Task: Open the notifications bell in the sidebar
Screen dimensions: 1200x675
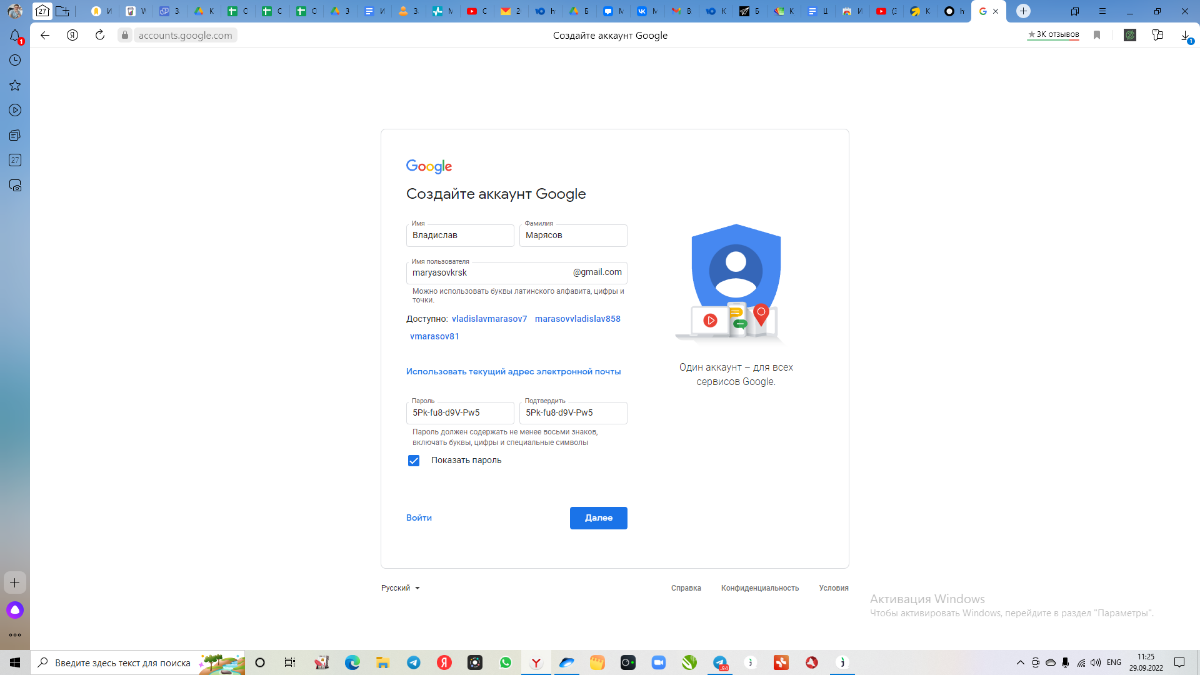Action: (x=15, y=36)
